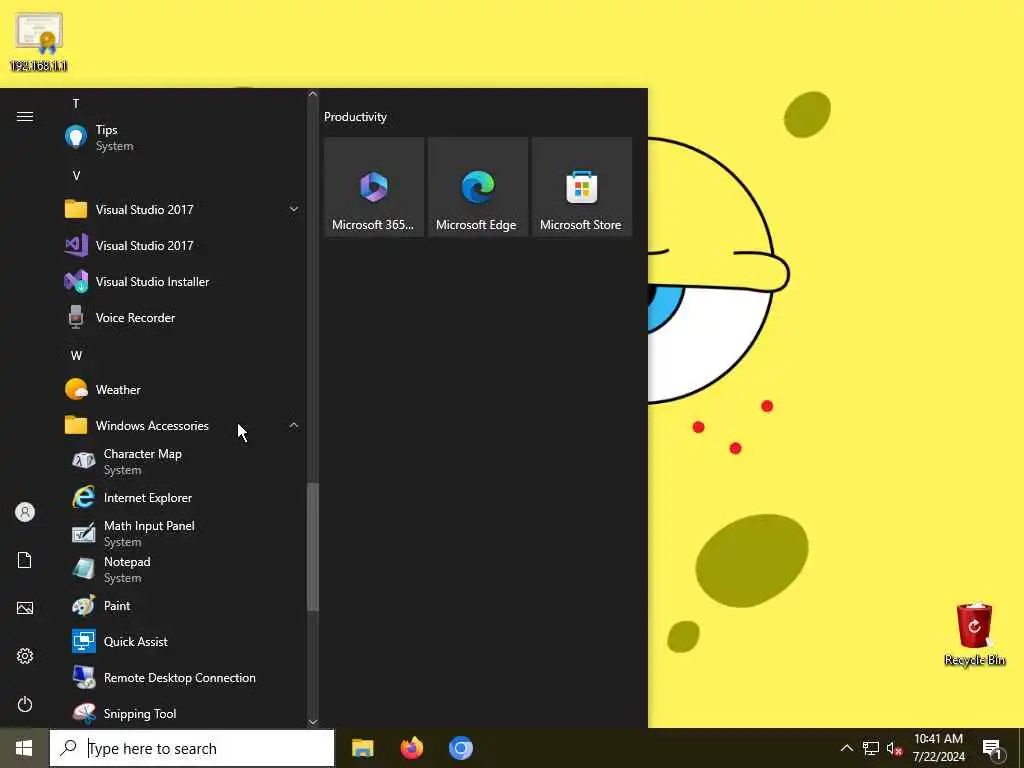Click the Internet Explorer label
Viewport: 1024px width, 768px height.
click(148, 498)
